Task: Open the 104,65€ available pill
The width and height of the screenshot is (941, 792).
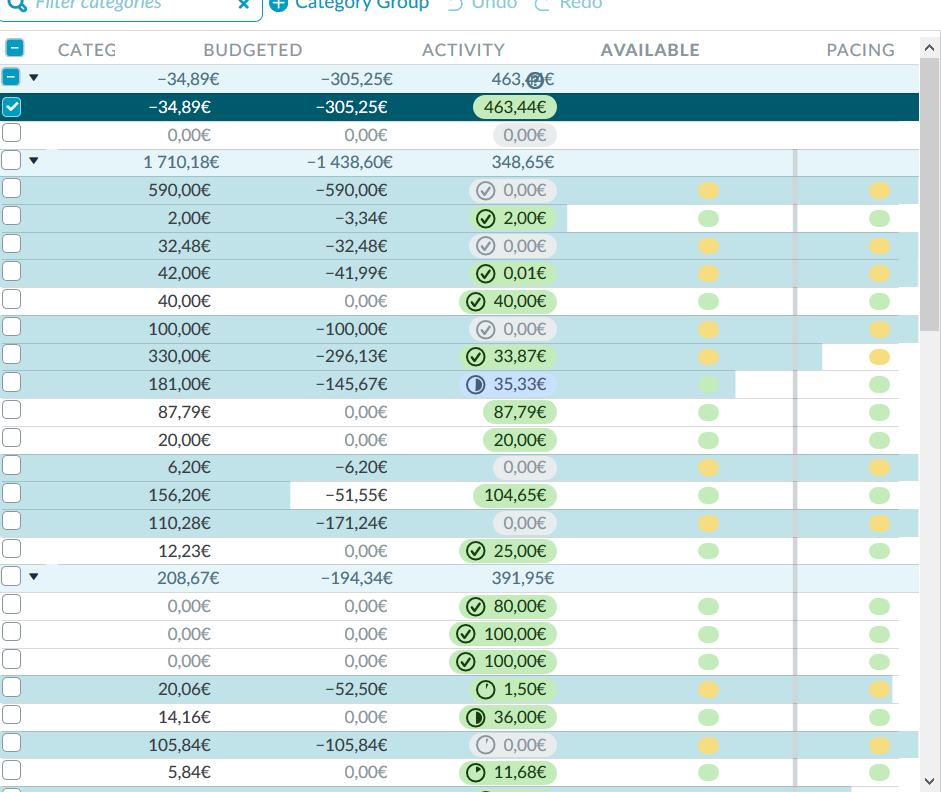Action: pyautogui.click(x=515, y=496)
